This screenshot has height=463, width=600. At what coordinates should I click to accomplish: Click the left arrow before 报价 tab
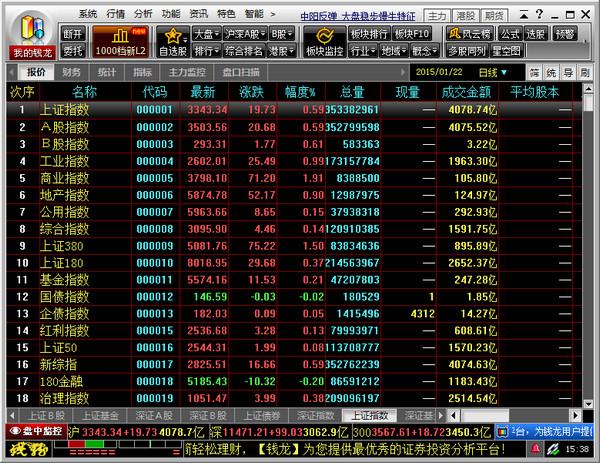click(12, 72)
